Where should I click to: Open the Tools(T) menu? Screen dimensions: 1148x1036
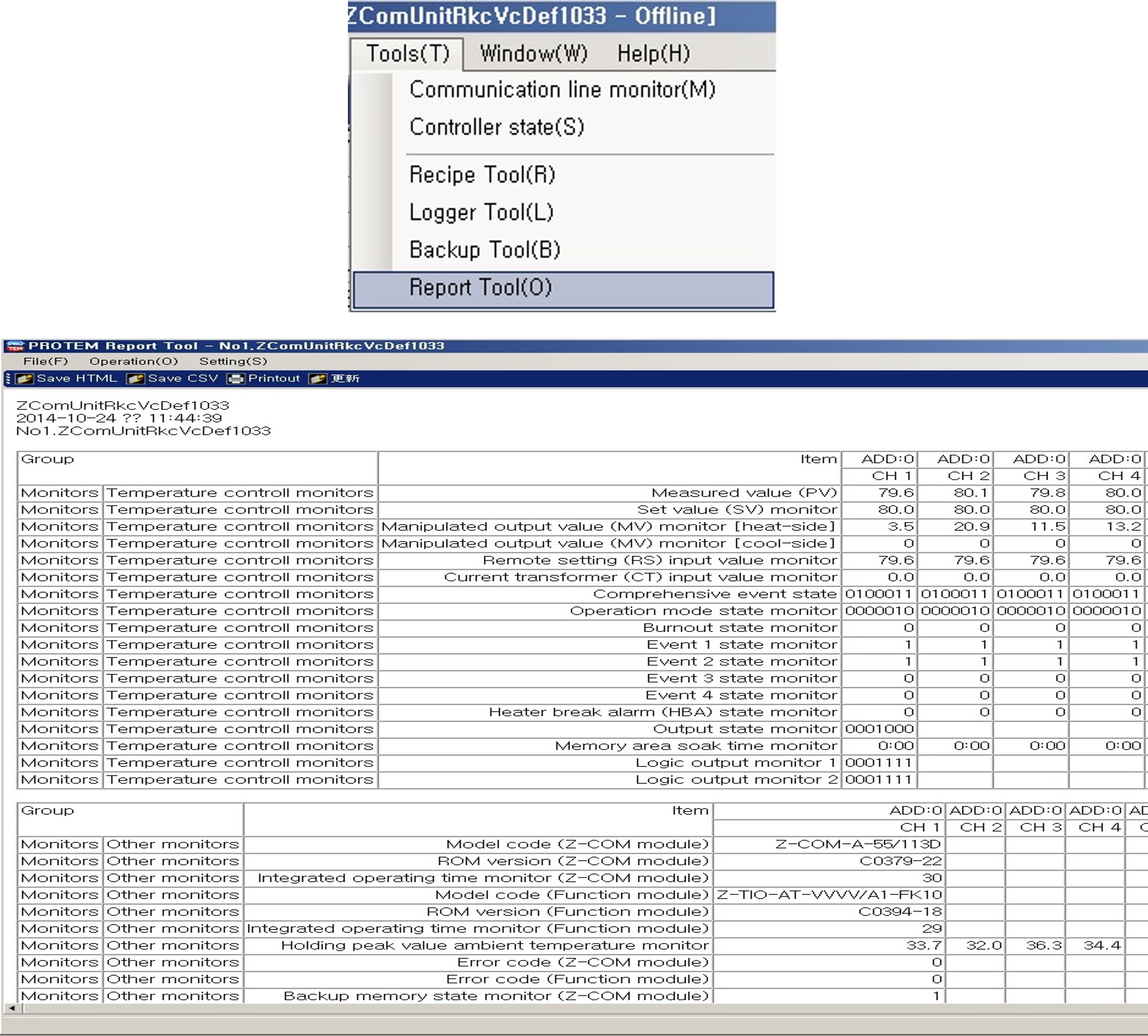[407, 54]
